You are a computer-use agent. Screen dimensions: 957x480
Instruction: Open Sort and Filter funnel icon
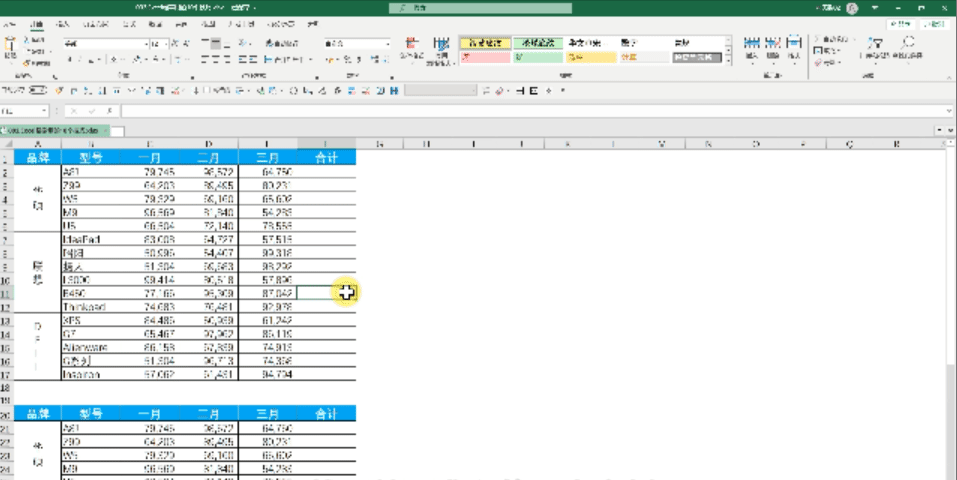[876, 43]
